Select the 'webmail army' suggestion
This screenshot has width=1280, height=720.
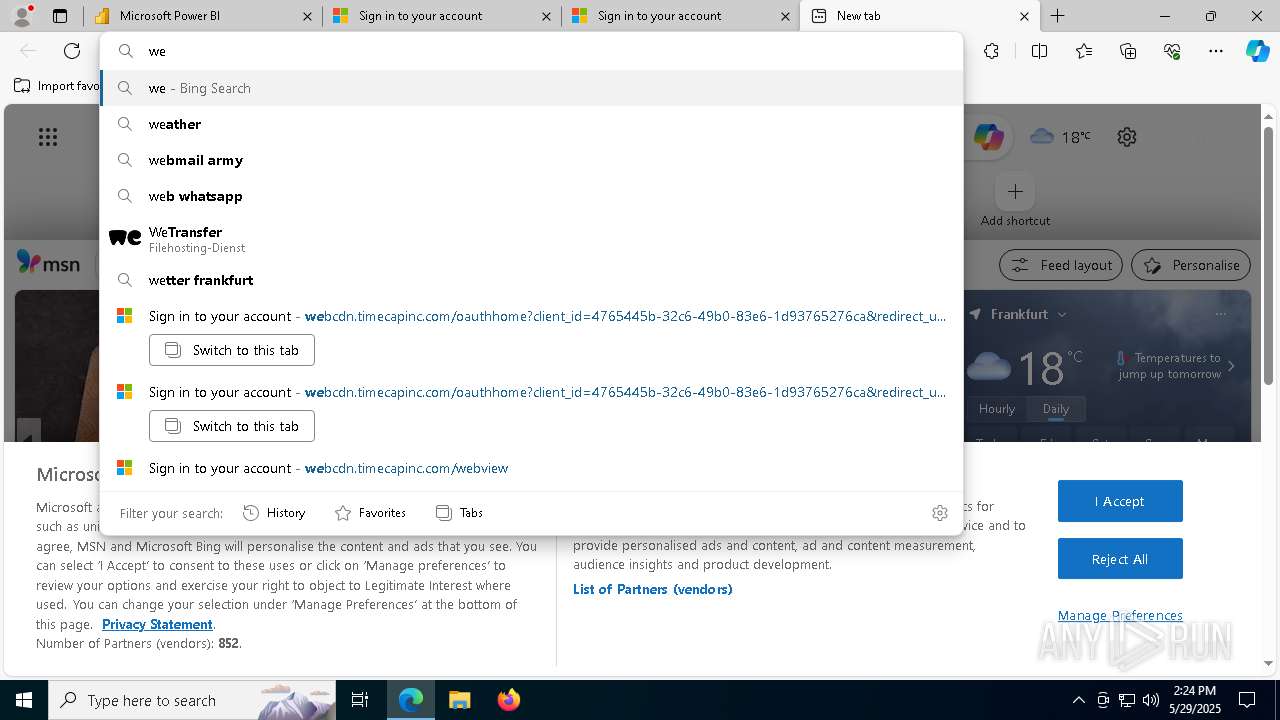pos(532,160)
